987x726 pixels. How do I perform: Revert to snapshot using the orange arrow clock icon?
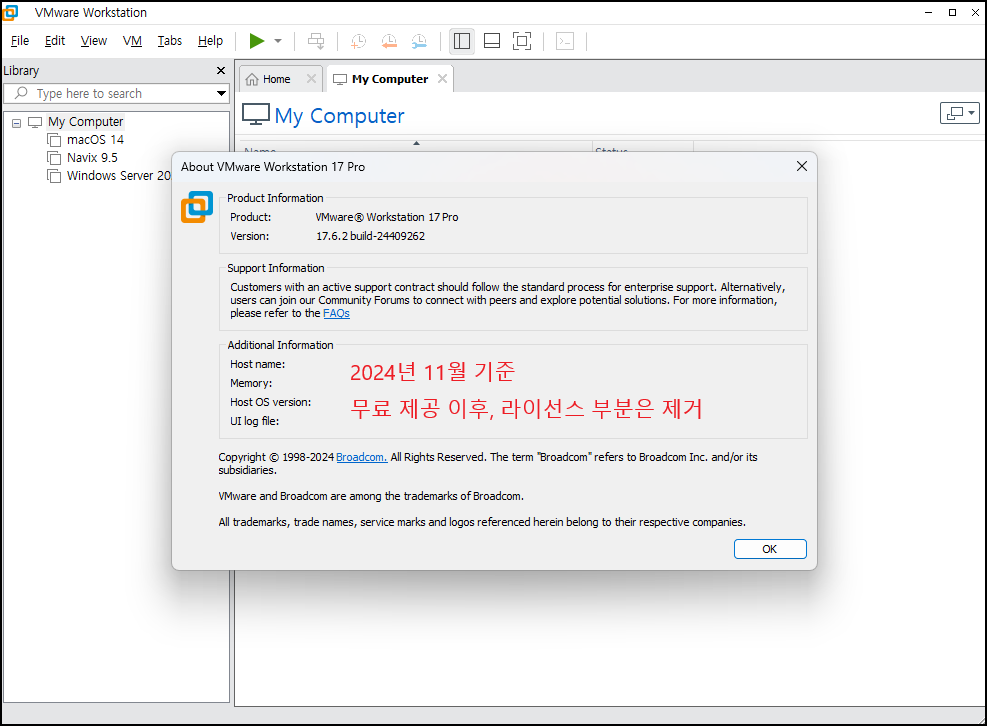(389, 41)
